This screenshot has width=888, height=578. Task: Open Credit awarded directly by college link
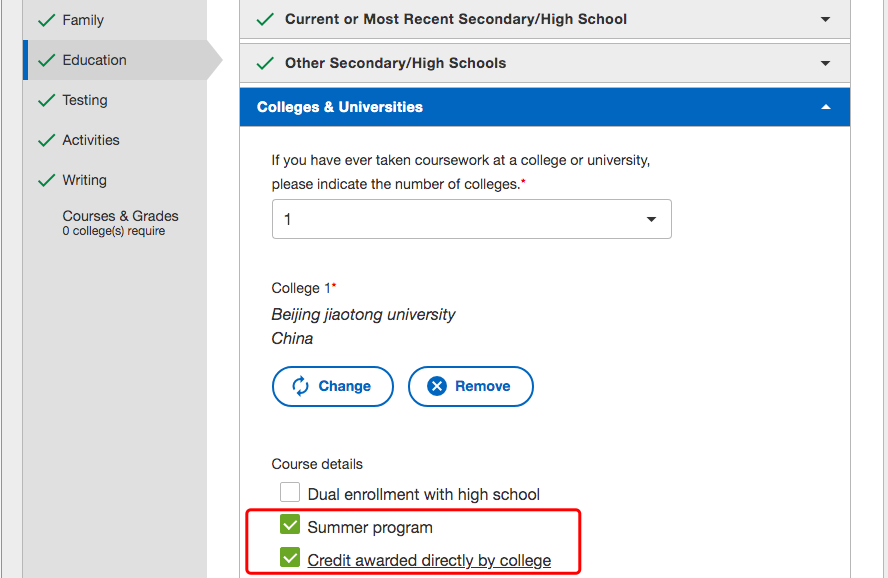click(x=429, y=560)
